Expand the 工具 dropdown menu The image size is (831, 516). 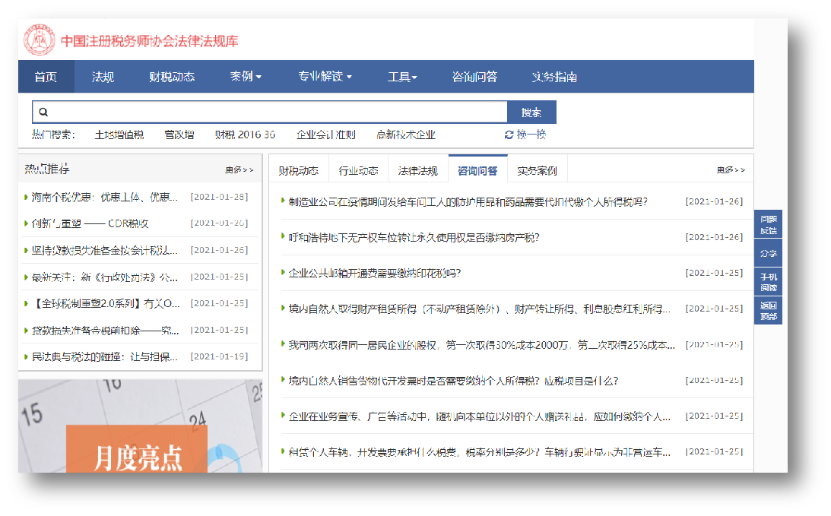[402, 77]
